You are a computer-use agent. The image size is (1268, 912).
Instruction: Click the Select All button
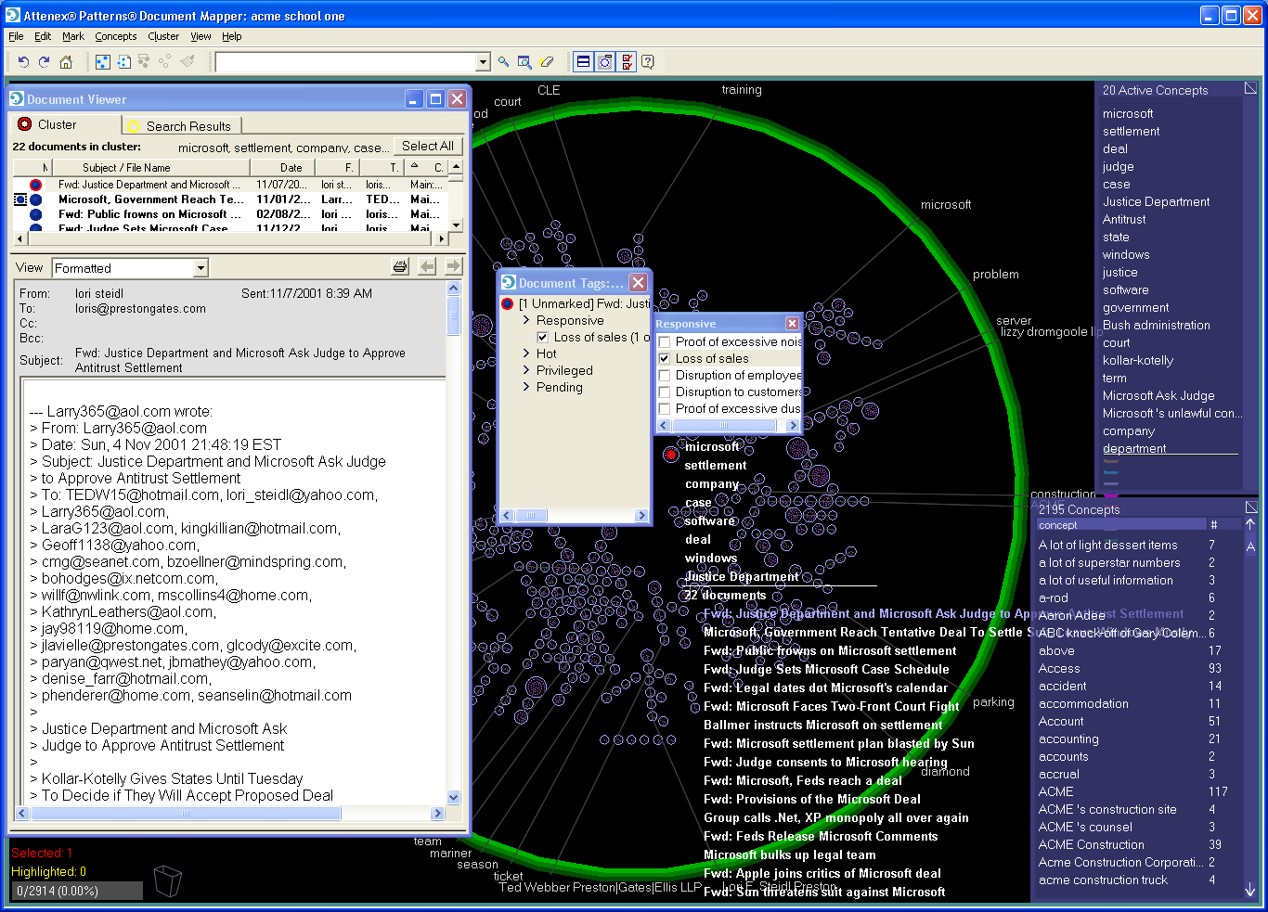click(427, 146)
